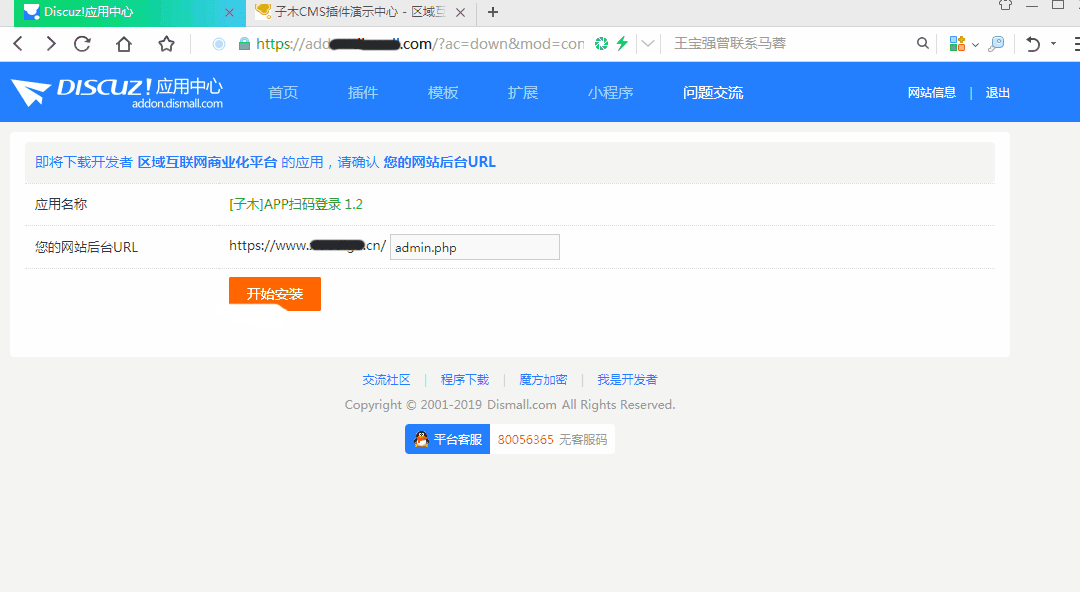Reload the current page
Viewport: 1080px width, 592px height.
[83, 44]
